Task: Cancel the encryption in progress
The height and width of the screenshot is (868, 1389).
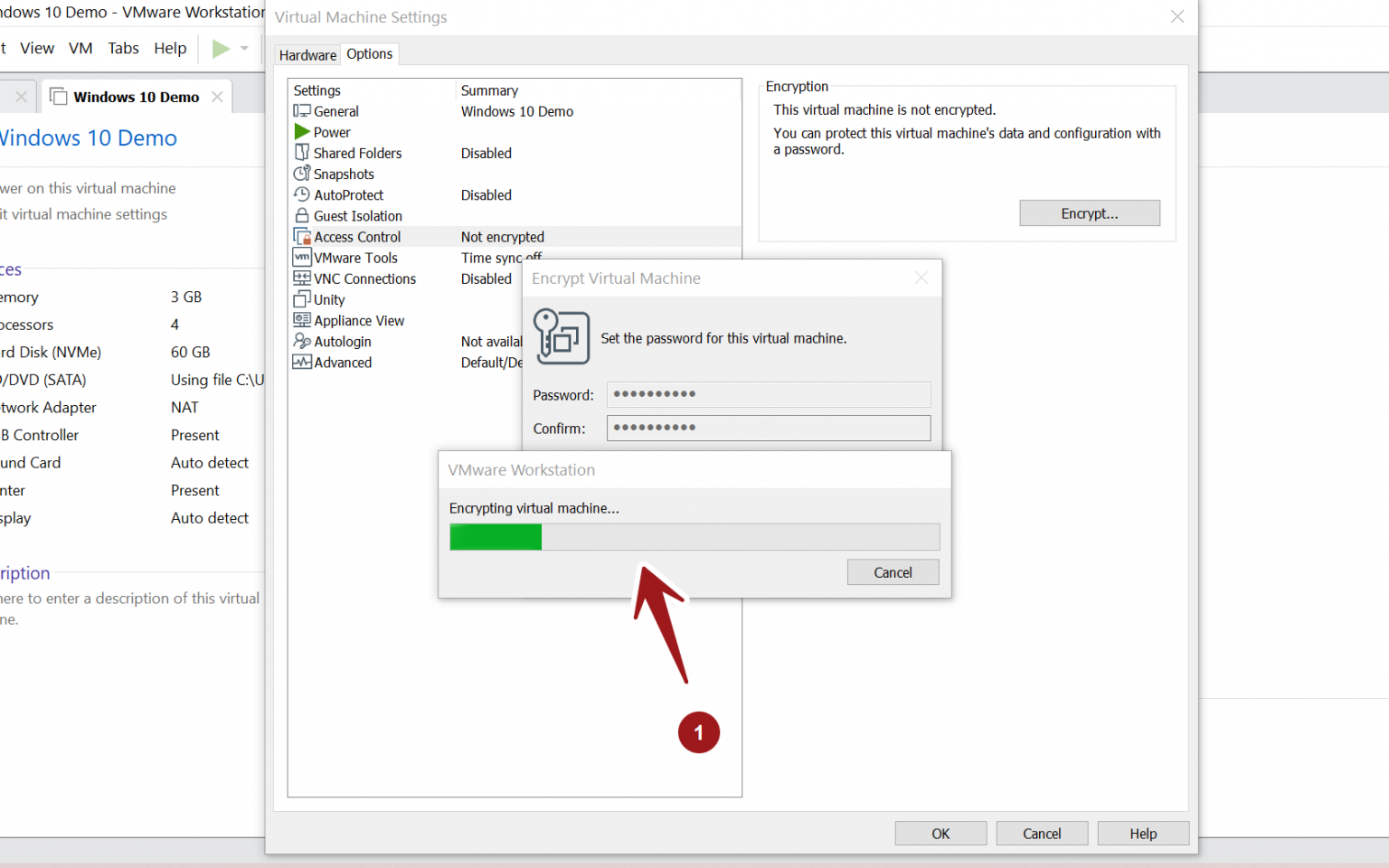Action: point(893,571)
